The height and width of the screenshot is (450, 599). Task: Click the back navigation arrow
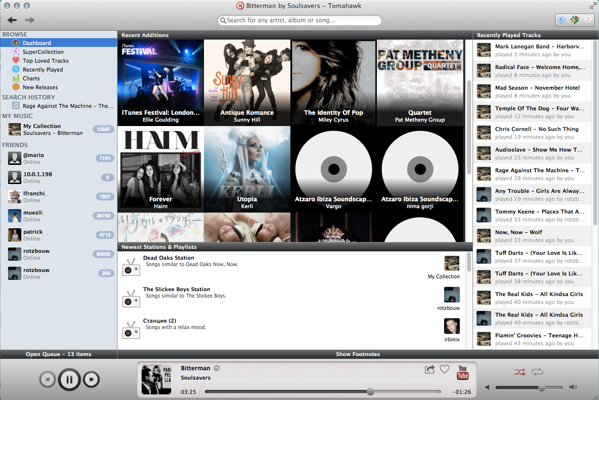(x=12, y=20)
